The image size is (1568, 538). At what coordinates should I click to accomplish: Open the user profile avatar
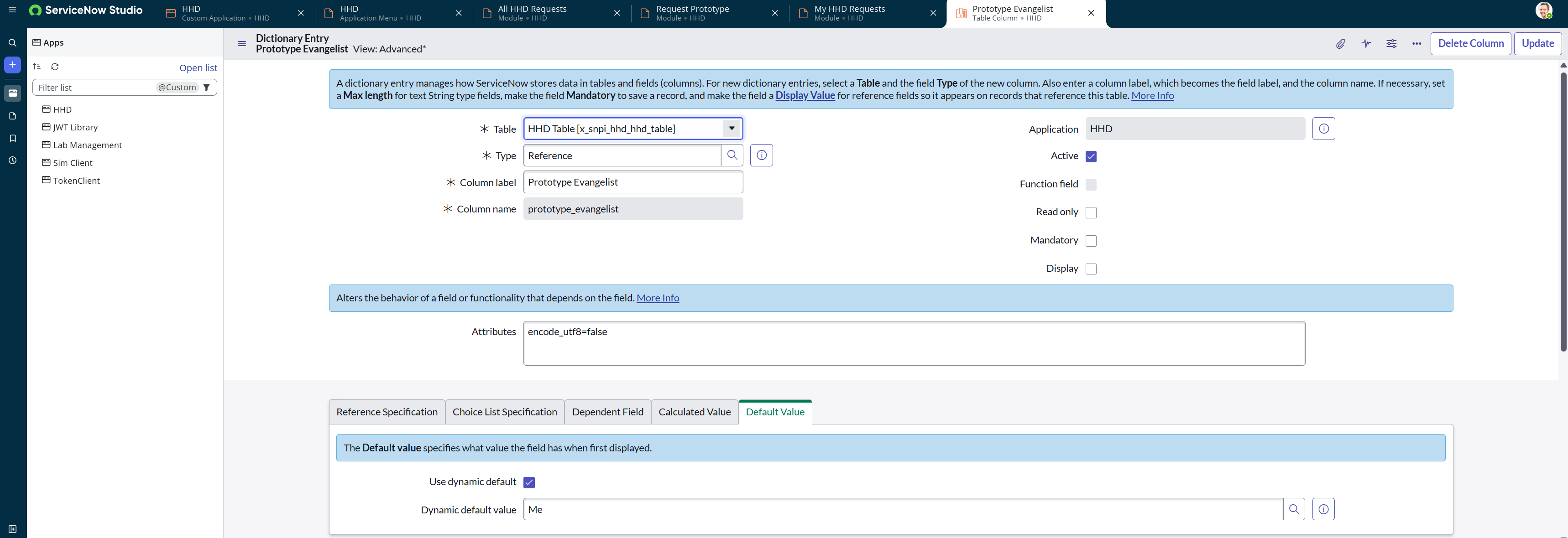tap(1544, 10)
